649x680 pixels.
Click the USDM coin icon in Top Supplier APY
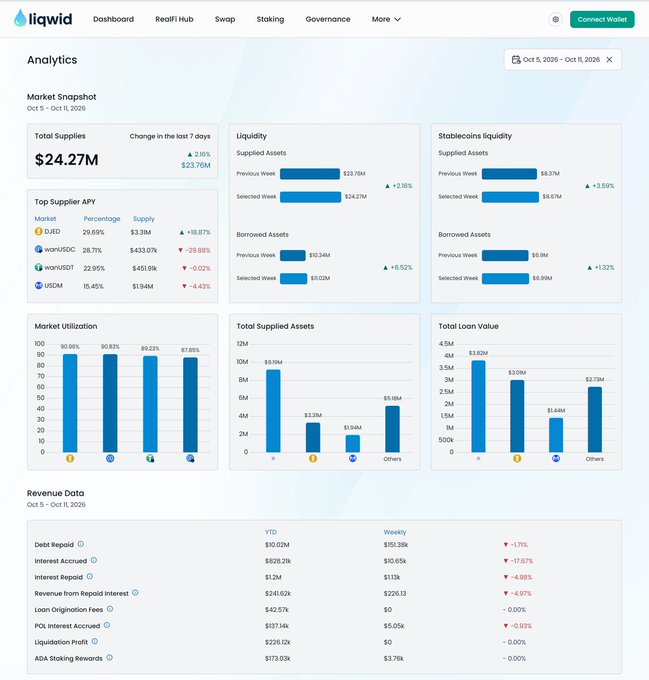tap(39, 285)
